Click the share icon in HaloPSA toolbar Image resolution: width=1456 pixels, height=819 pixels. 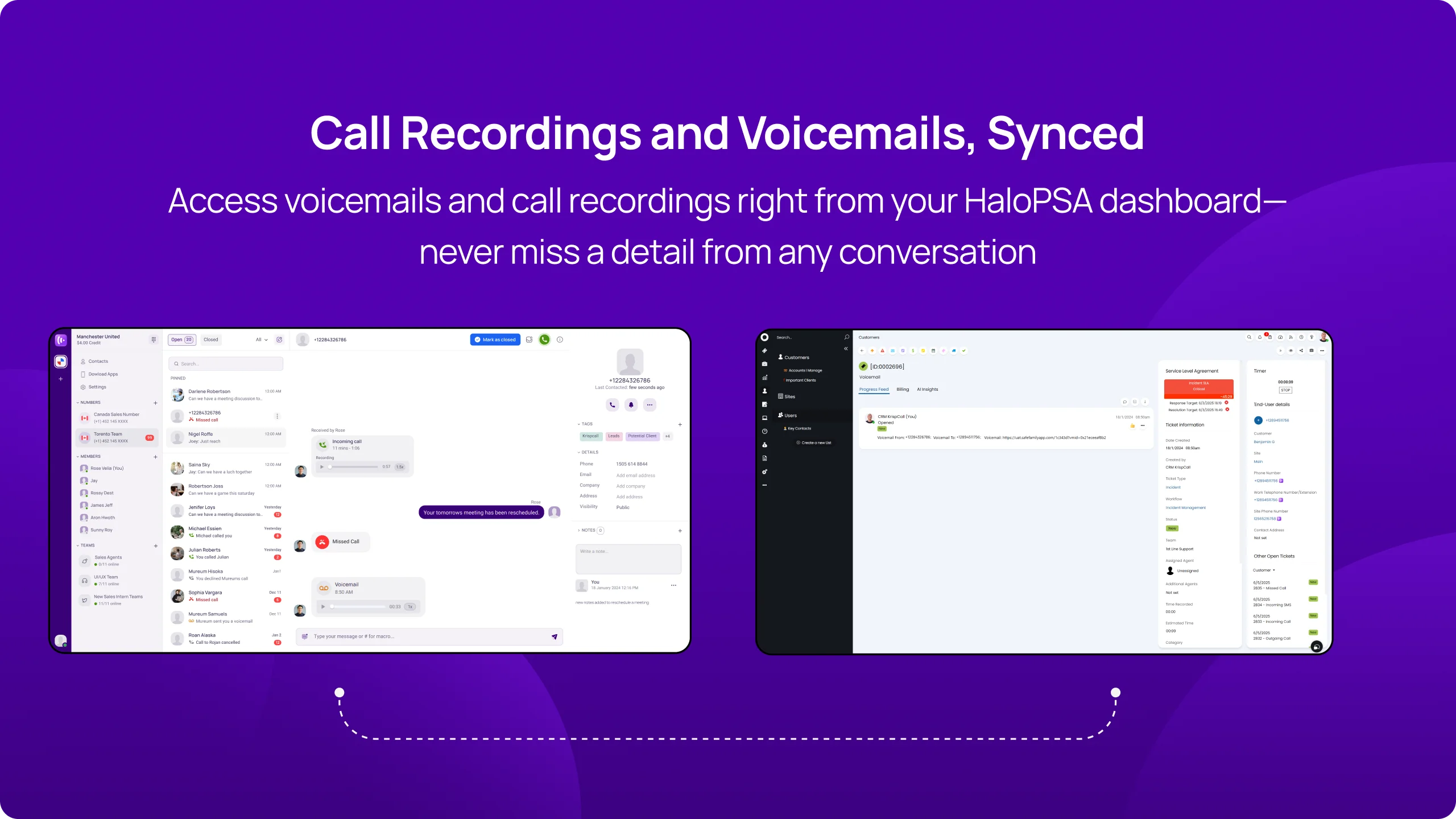pos(1301,351)
